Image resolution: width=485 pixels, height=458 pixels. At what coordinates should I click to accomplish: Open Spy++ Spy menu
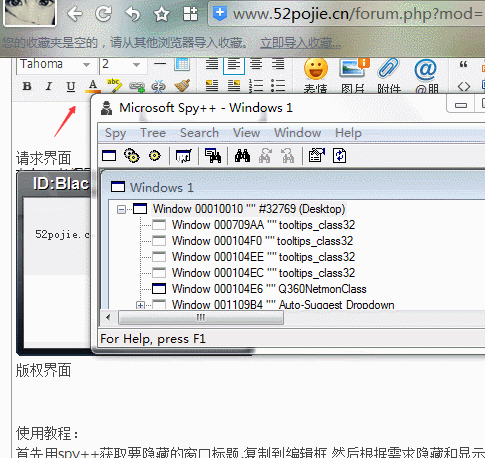tap(115, 133)
